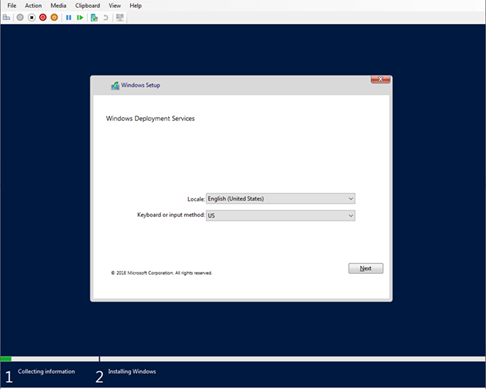Image resolution: width=486 pixels, height=389 pixels.
Task: Click the 'Windows Deployment Services' heading
Action: [x=150, y=118]
